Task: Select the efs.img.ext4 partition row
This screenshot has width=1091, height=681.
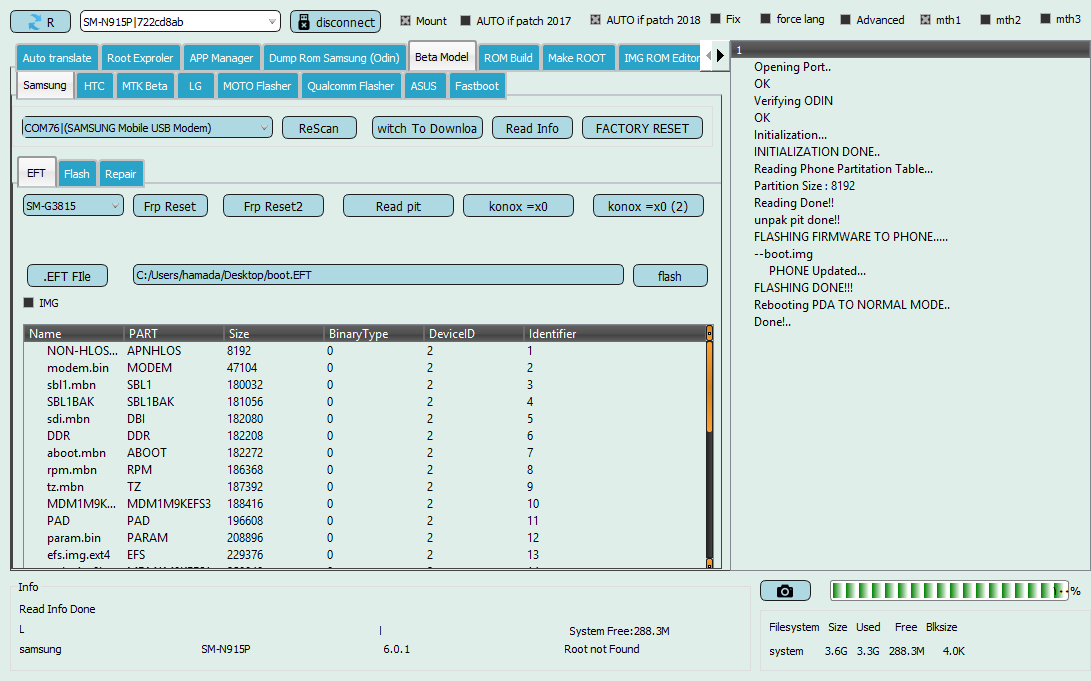Action: (365, 554)
